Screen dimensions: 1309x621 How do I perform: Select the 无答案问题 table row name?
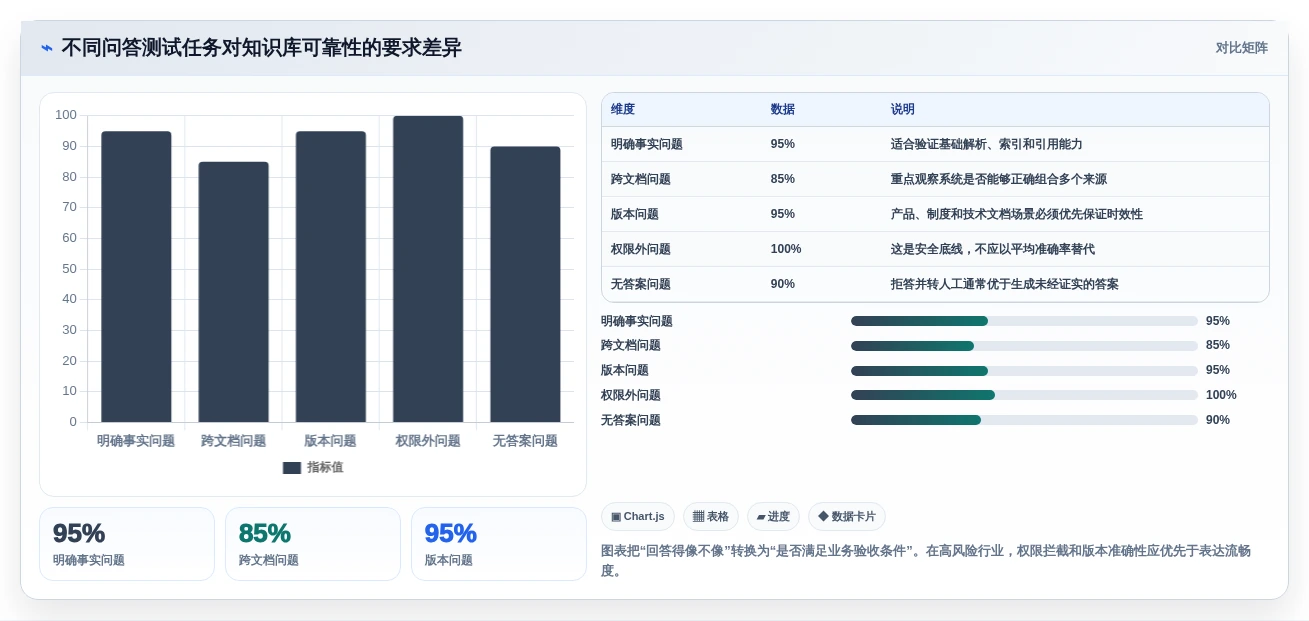641,284
